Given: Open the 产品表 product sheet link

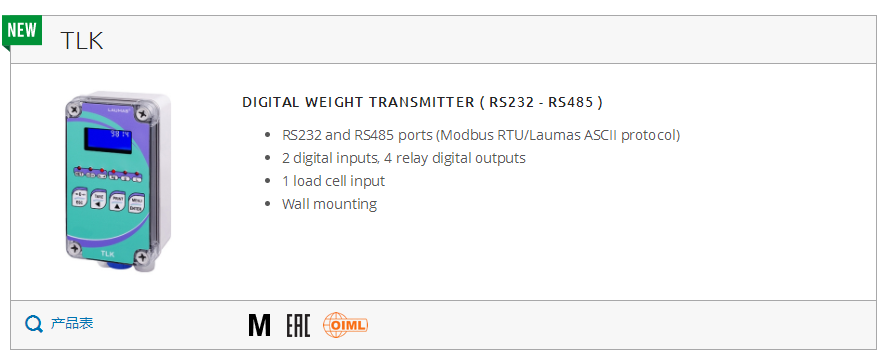Looking at the screenshot, I should 72,323.
